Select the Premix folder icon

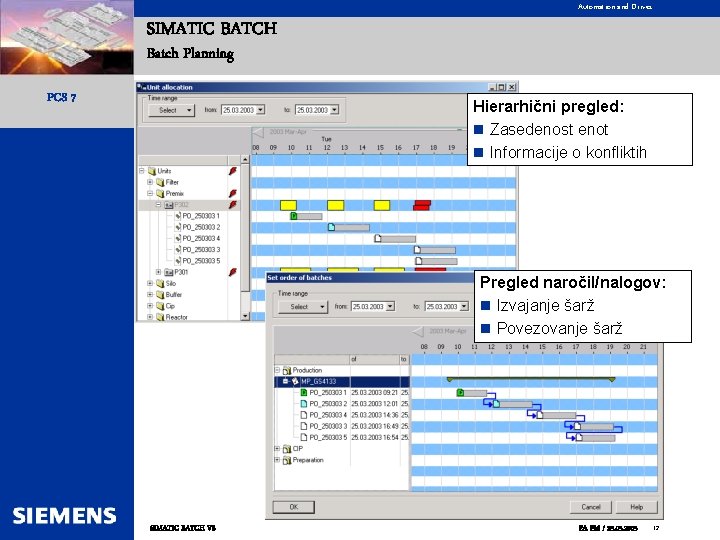click(x=160, y=193)
